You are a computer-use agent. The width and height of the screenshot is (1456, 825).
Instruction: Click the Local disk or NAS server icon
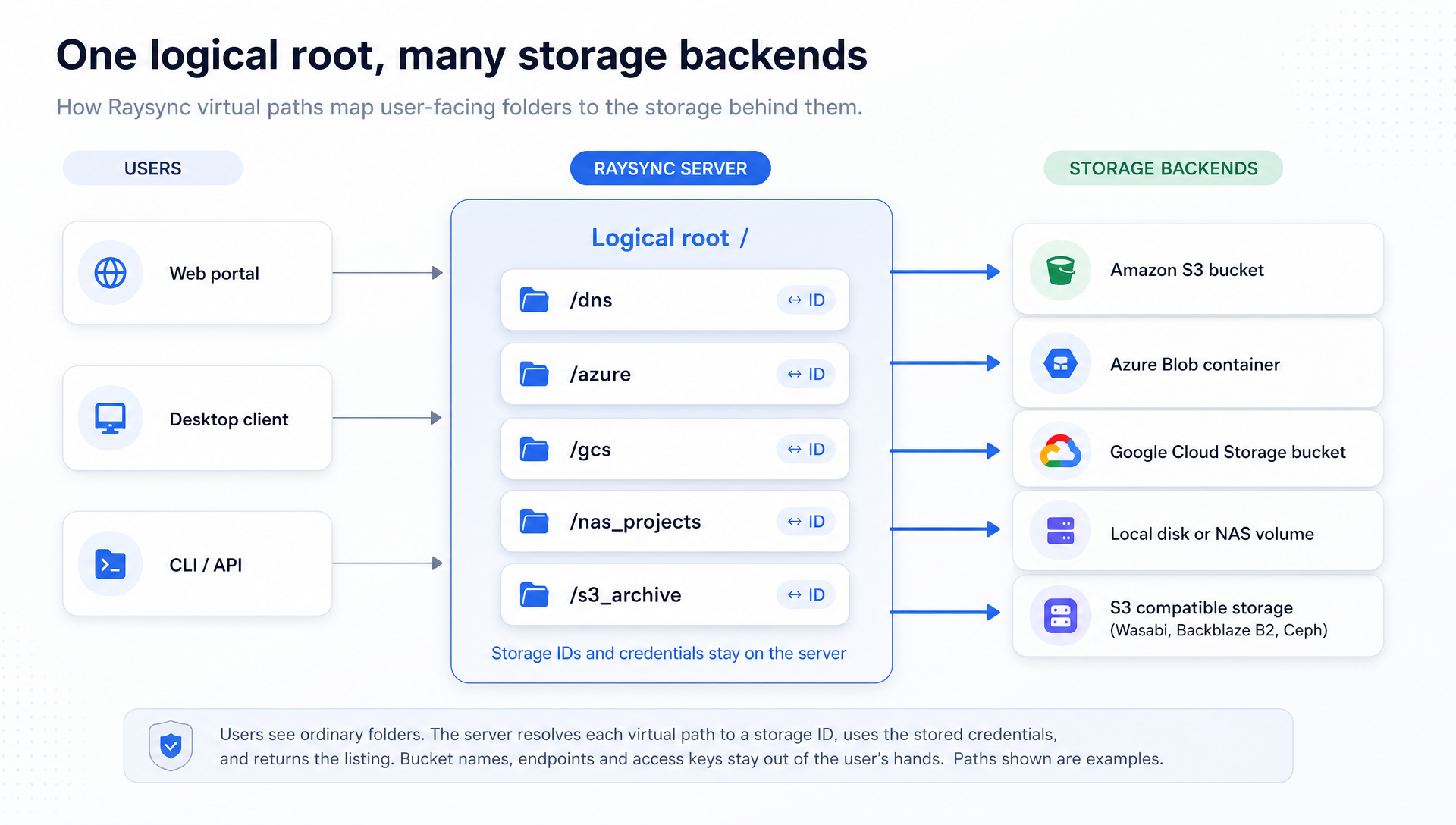point(1060,531)
